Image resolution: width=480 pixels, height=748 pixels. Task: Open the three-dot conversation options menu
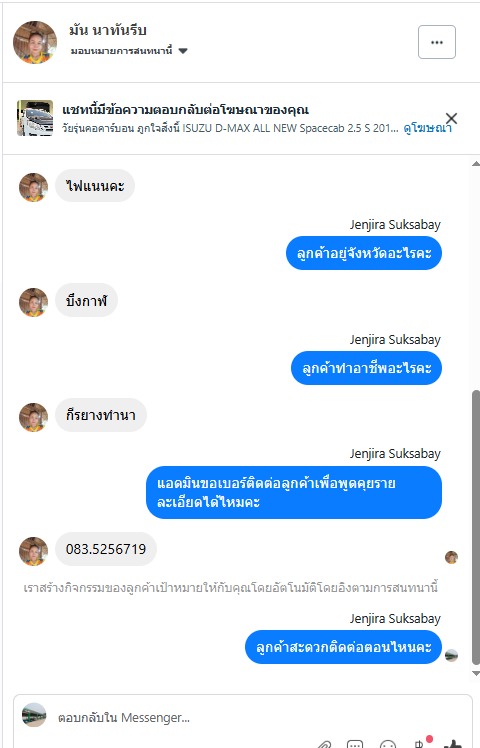tap(437, 42)
